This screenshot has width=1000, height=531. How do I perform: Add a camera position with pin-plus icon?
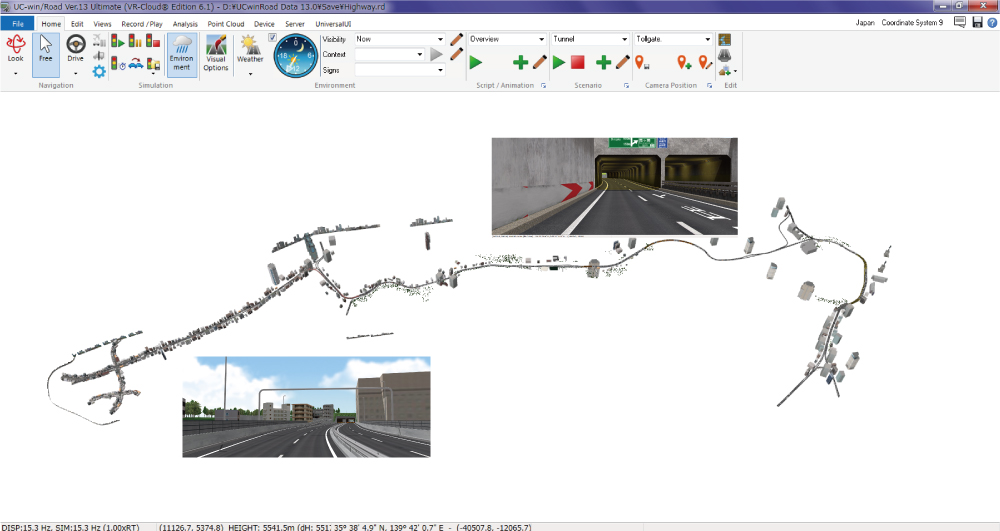(684, 62)
